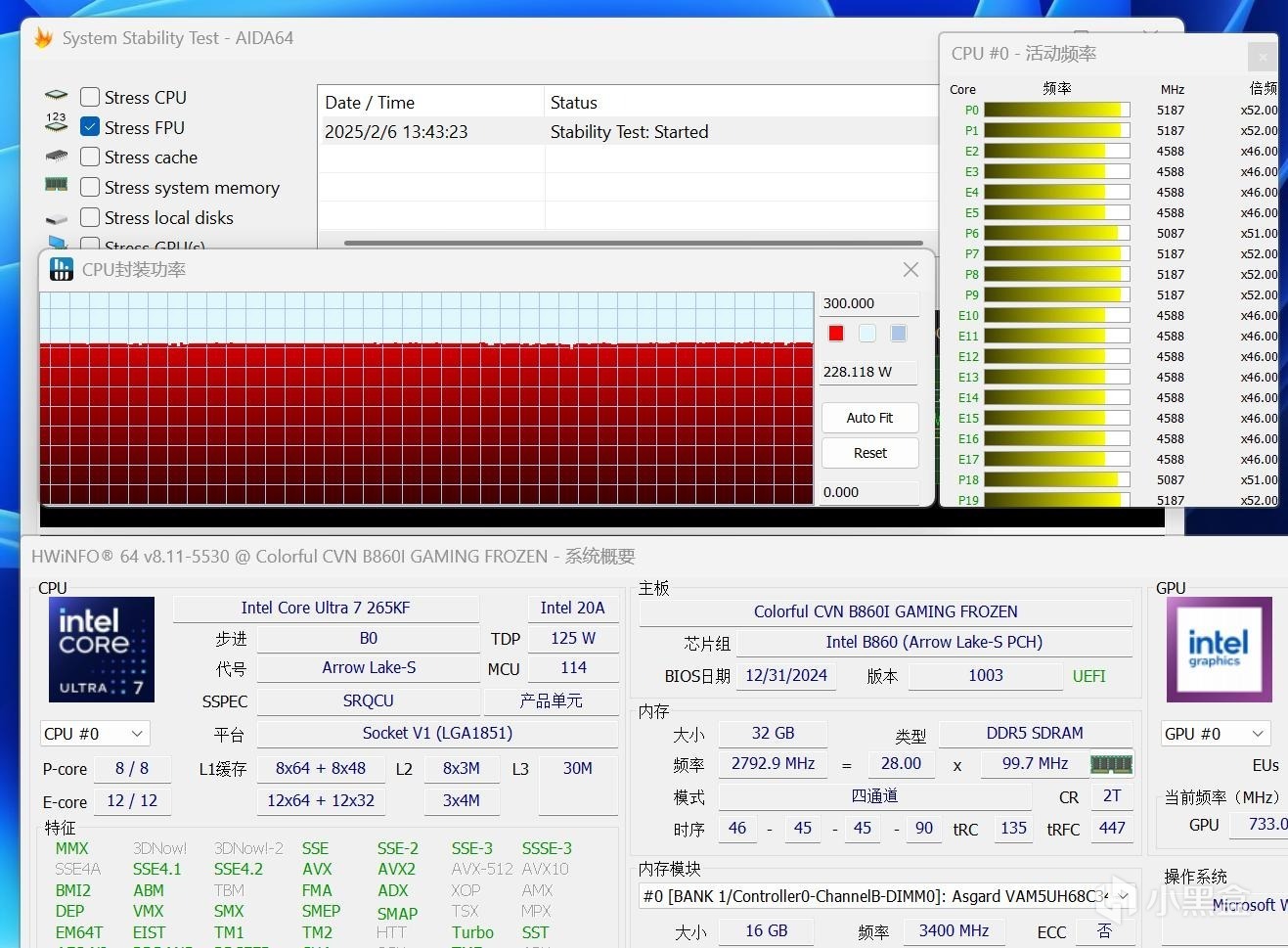This screenshot has height=948, width=1288.
Task: Click the Socket V1 (LGA1851) platform field
Action: tap(437, 733)
